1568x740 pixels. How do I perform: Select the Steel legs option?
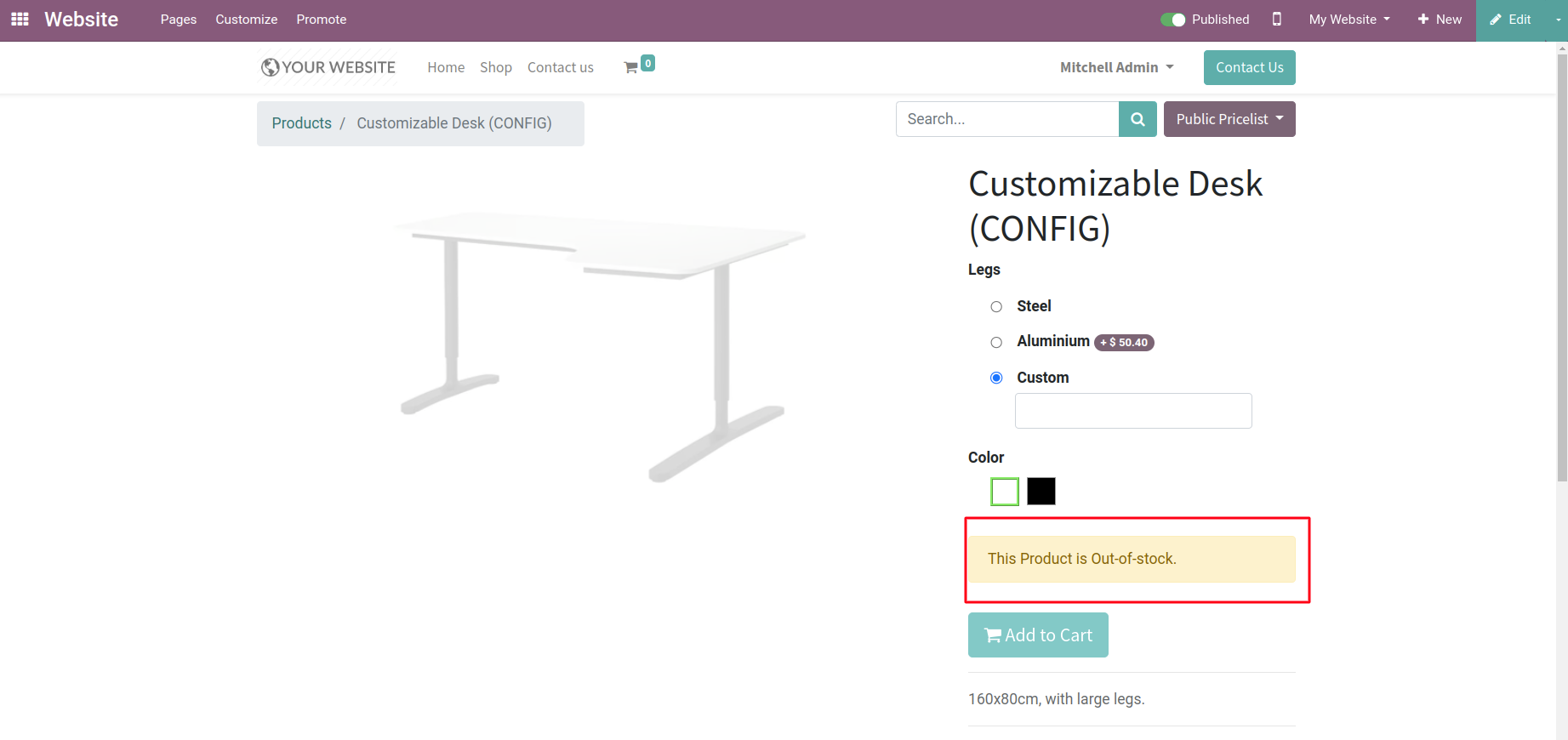(x=996, y=306)
